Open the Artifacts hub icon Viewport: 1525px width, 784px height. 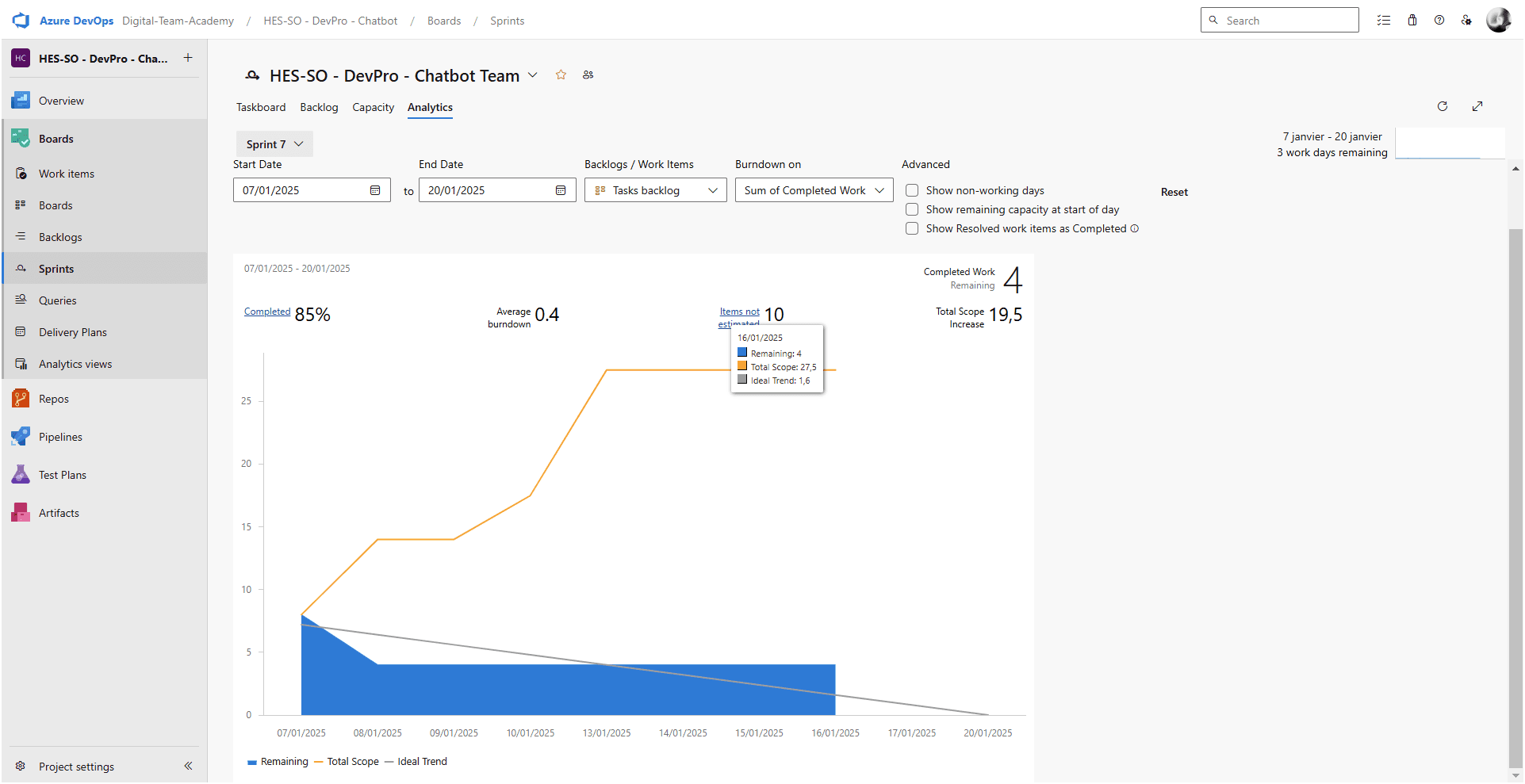(21, 513)
